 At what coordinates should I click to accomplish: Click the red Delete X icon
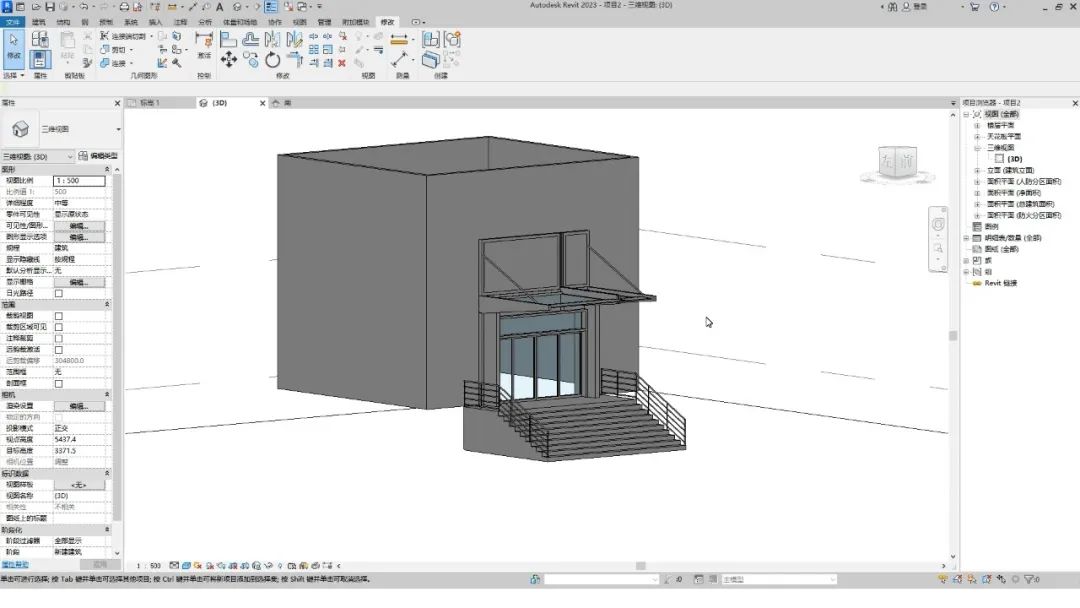pos(342,63)
